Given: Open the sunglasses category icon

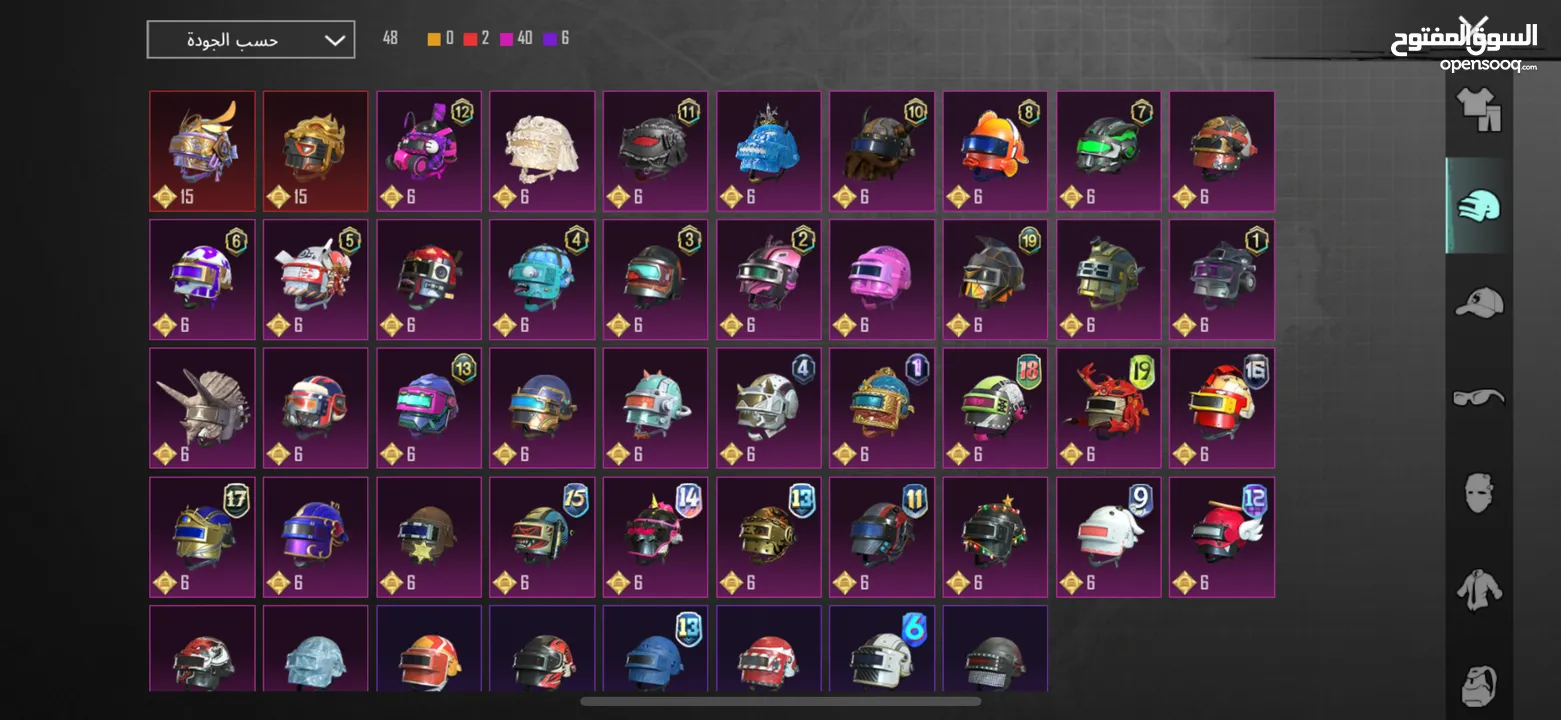Looking at the screenshot, I should click(x=1478, y=398).
